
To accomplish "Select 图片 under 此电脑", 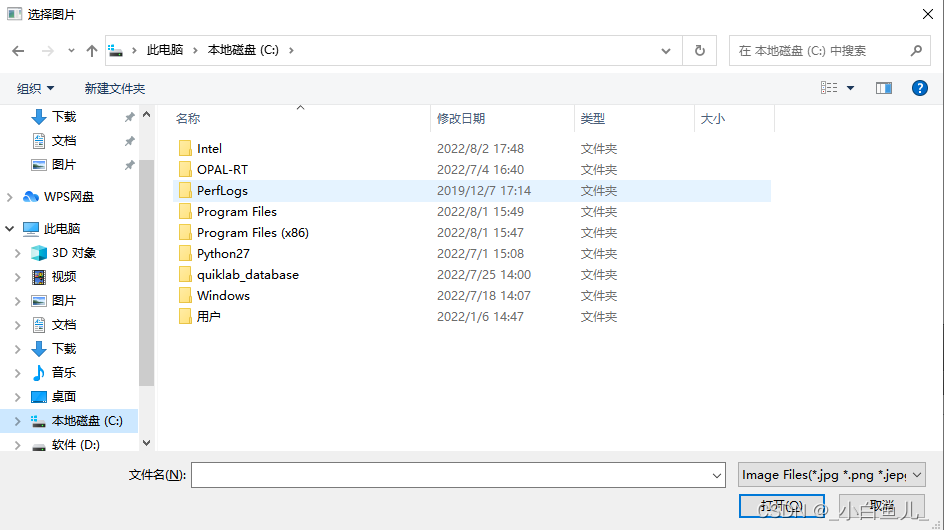I will click(64, 301).
